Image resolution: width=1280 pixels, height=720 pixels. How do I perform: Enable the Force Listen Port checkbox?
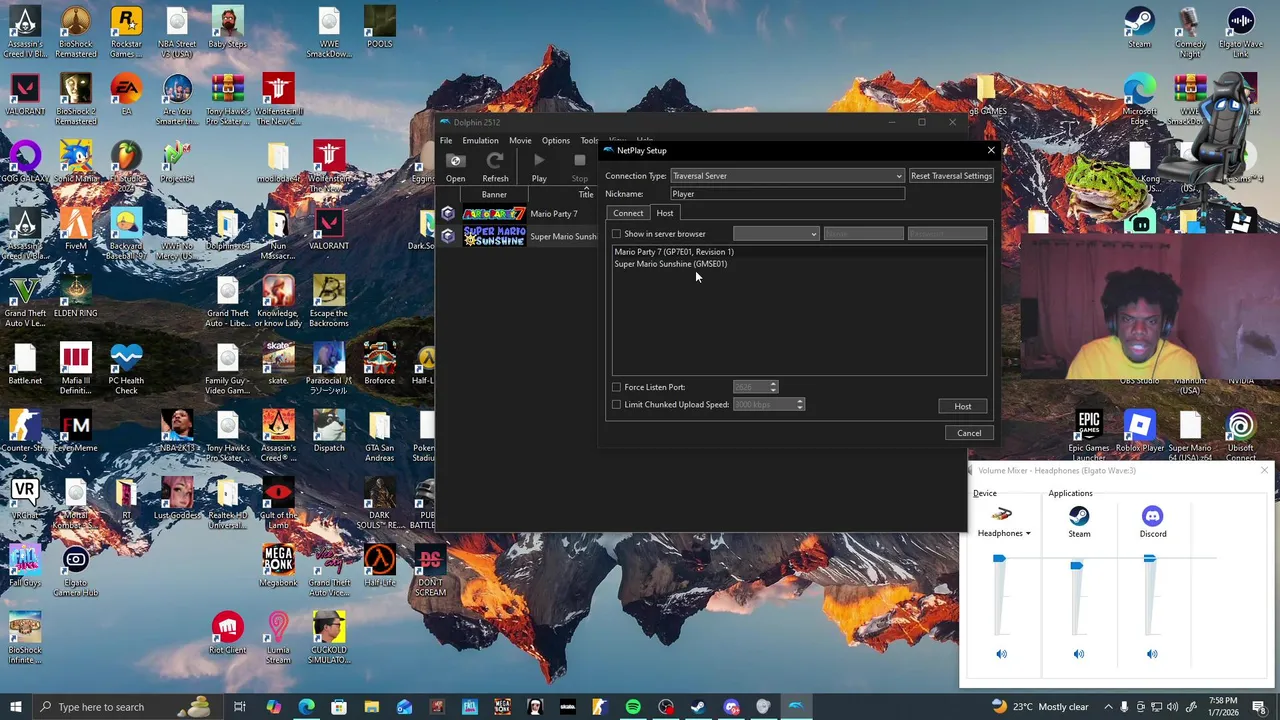pyautogui.click(x=617, y=387)
